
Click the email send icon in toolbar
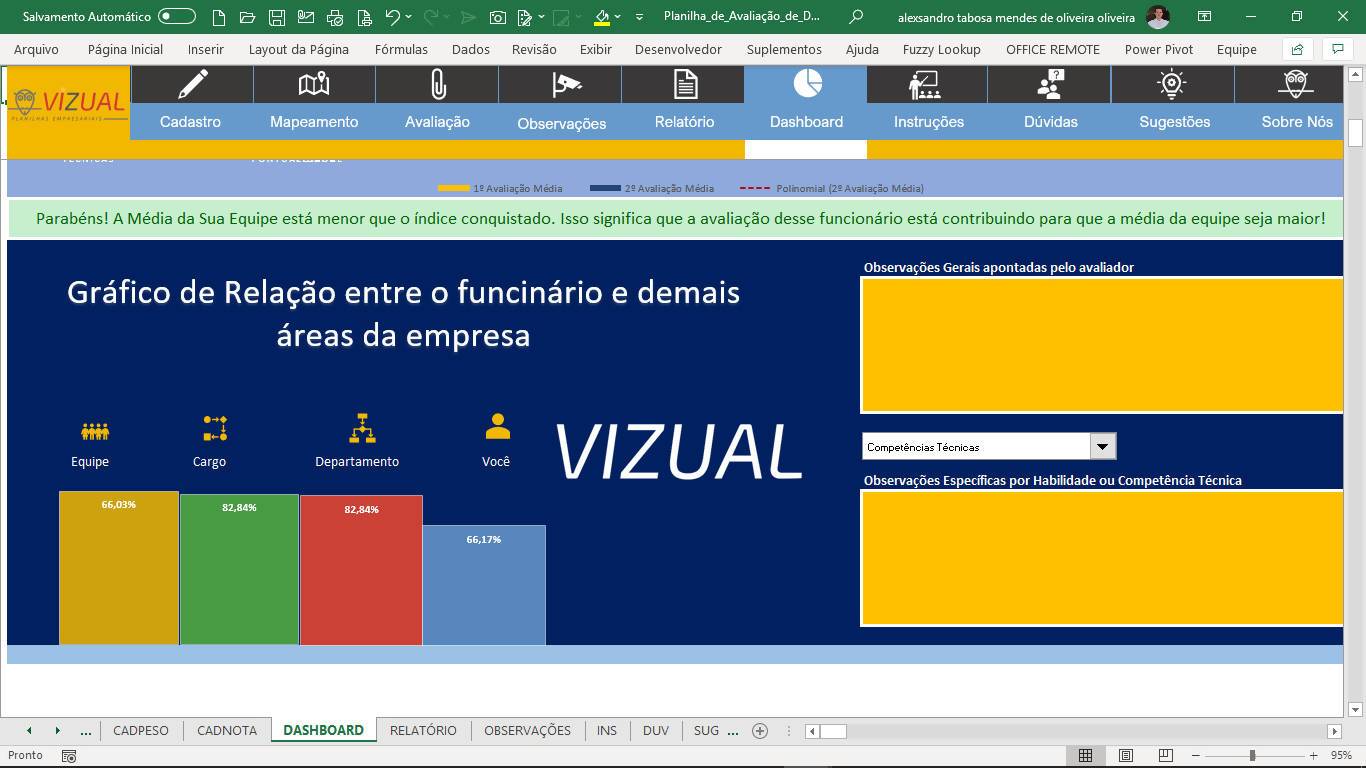(306, 17)
